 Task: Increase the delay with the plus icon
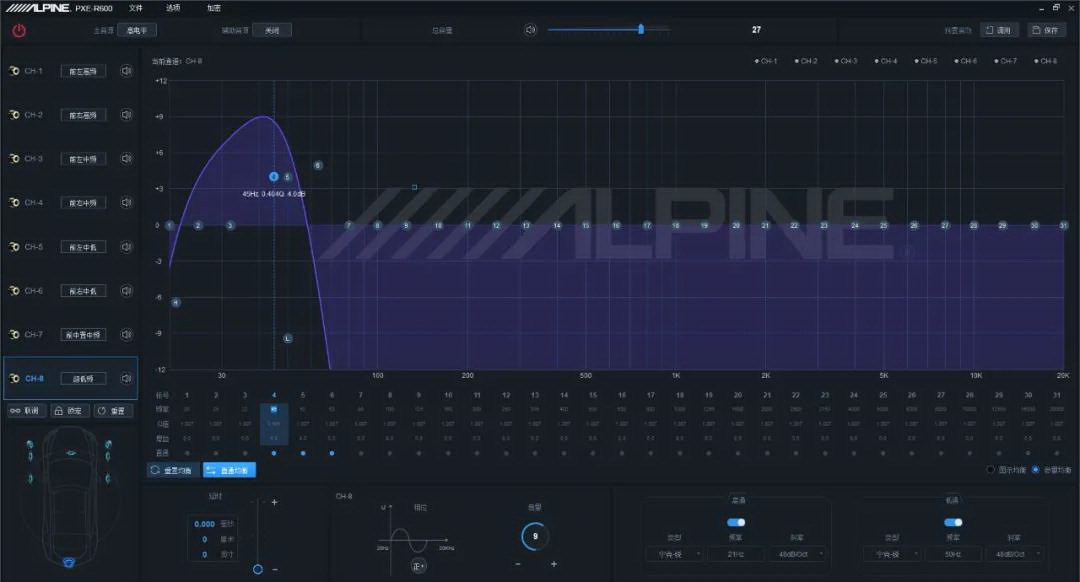[x=274, y=502]
